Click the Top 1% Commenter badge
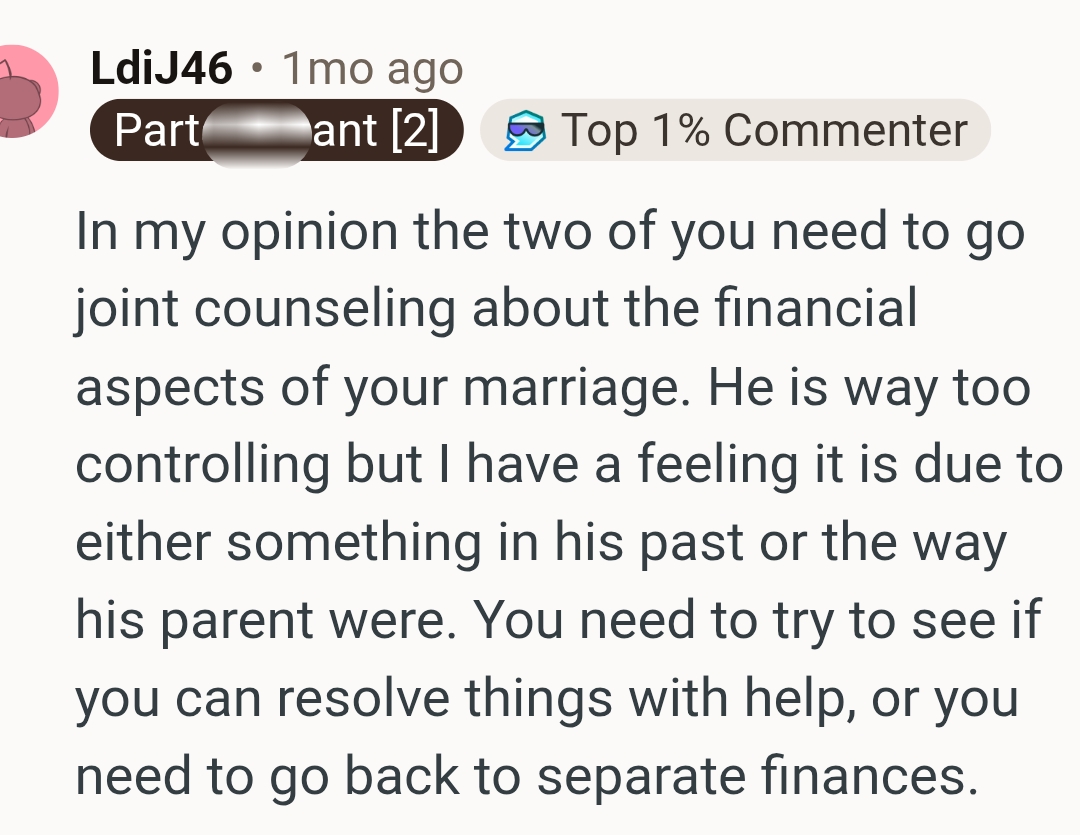The image size is (1080, 835). (x=735, y=131)
